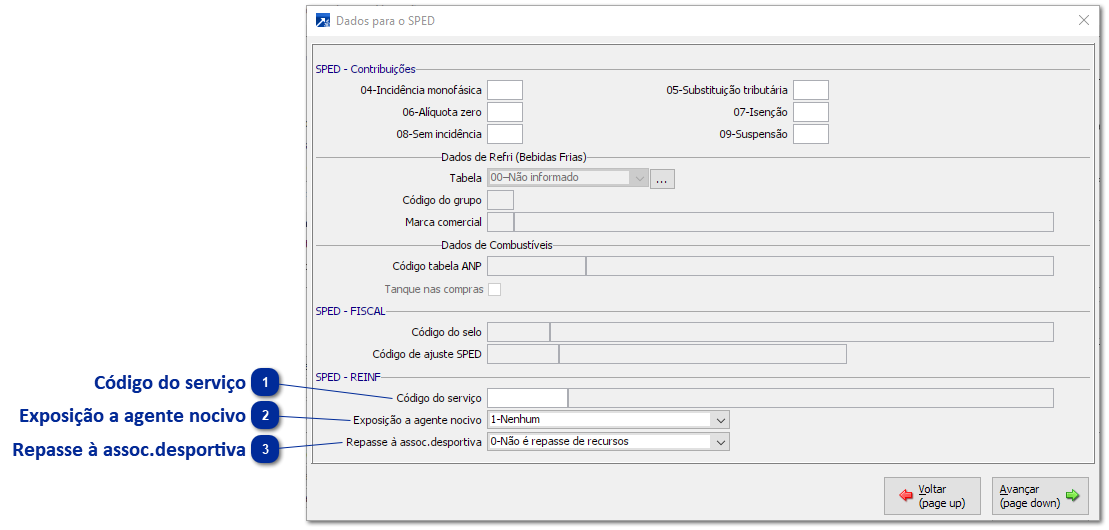Click in the 08-Sem incidência field
The image size is (1109, 530).
click(x=504, y=134)
